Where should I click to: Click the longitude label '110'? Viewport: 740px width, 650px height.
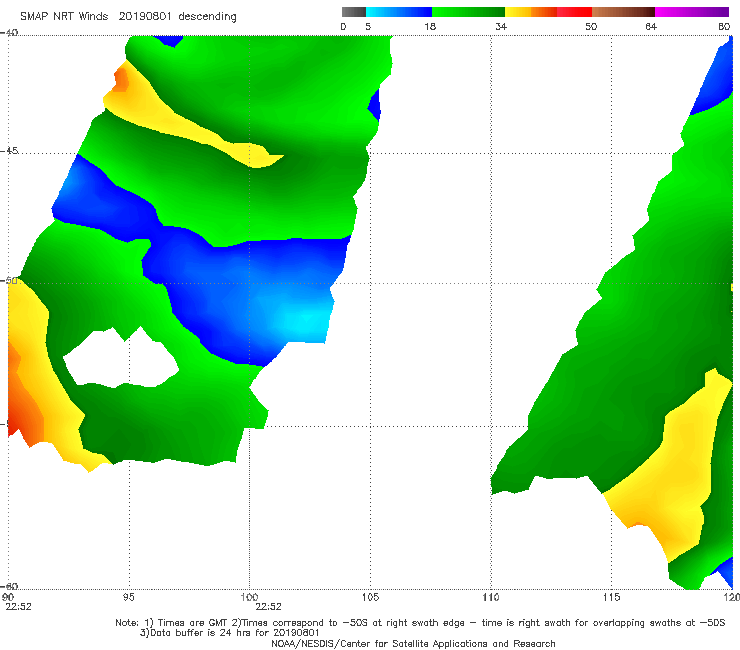pos(491,597)
